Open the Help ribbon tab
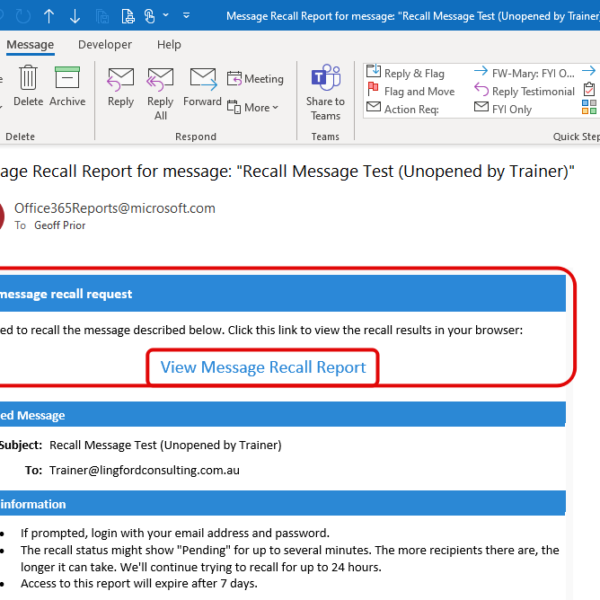The width and height of the screenshot is (600, 600). pos(169,45)
